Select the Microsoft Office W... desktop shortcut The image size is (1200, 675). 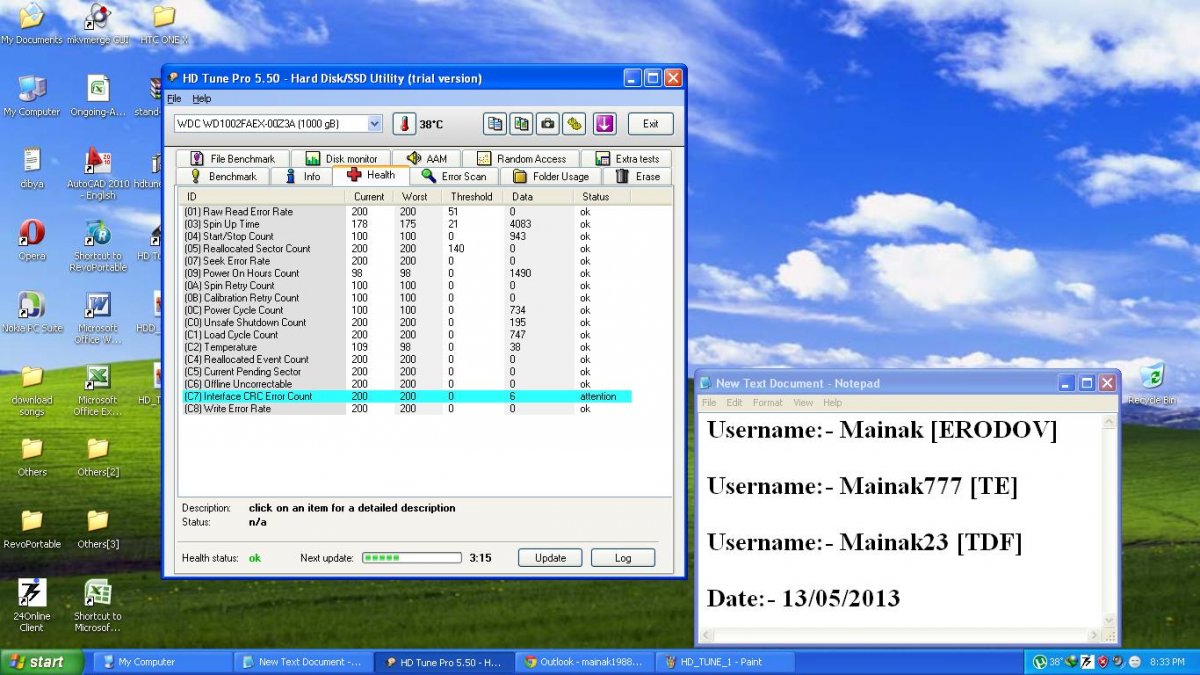click(x=97, y=318)
